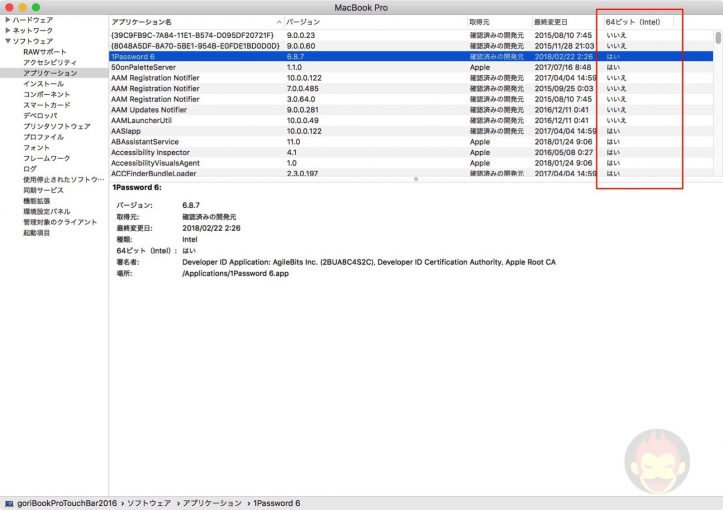Image resolution: width=723 pixels, height=510 pixels.
Task: Collapse the ソフトウェア section triangle
Action: [8, 41]
